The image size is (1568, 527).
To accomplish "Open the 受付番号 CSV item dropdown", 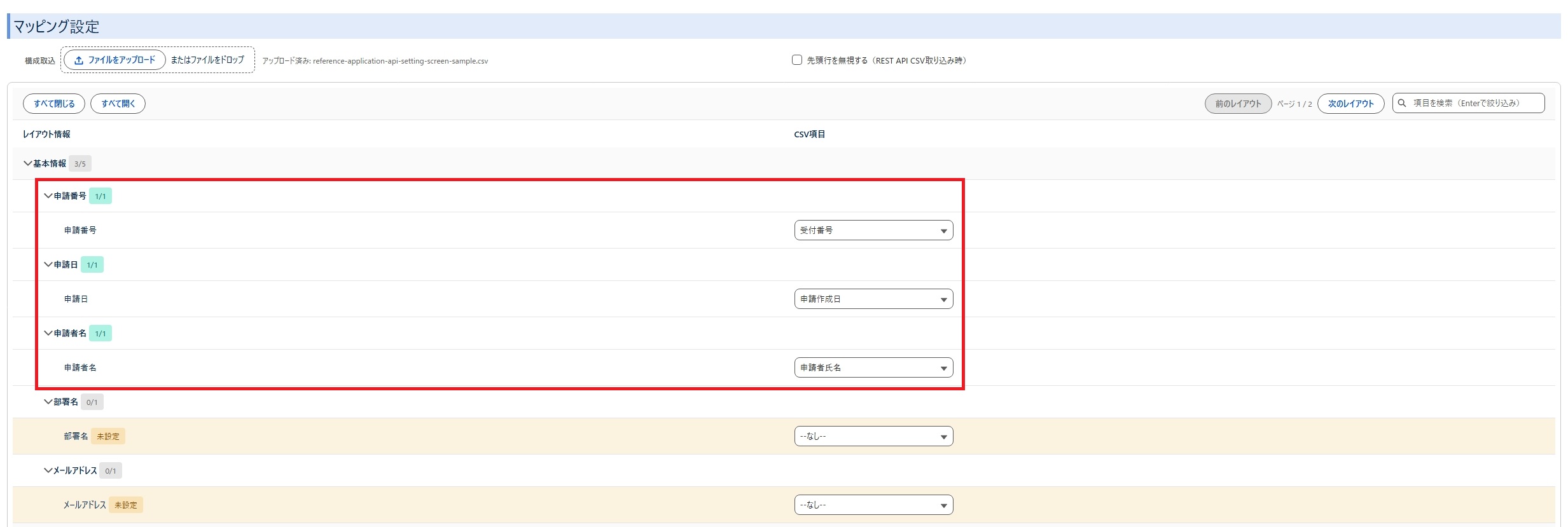I will coord(873,230).
